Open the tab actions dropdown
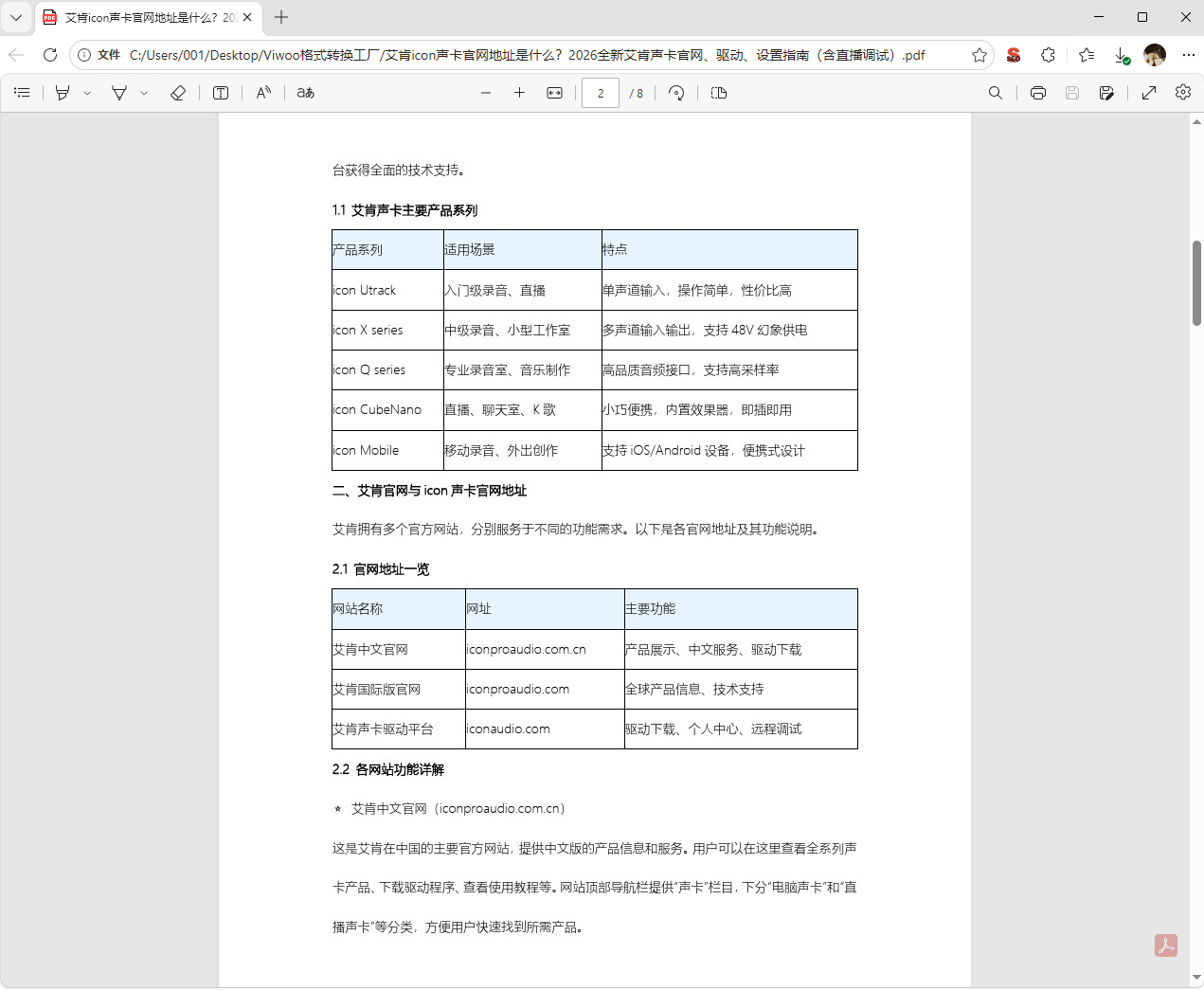 pyautogui.click(x=16, y=17)
